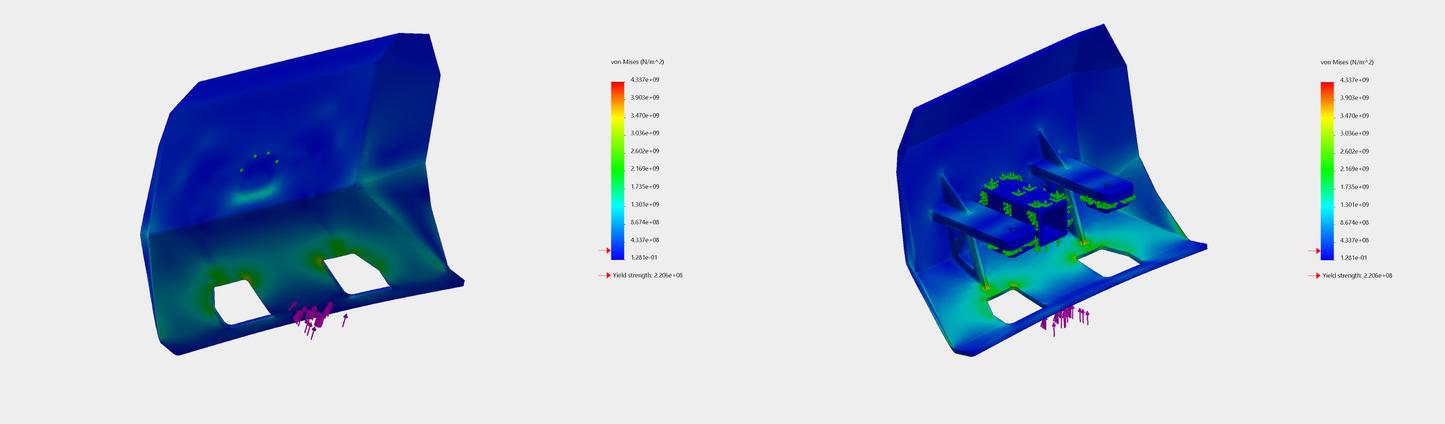The height and width of the screenshot is (424, 1445).
Task: Select the left rectangular cutout on left model
Action: (241, 302)
